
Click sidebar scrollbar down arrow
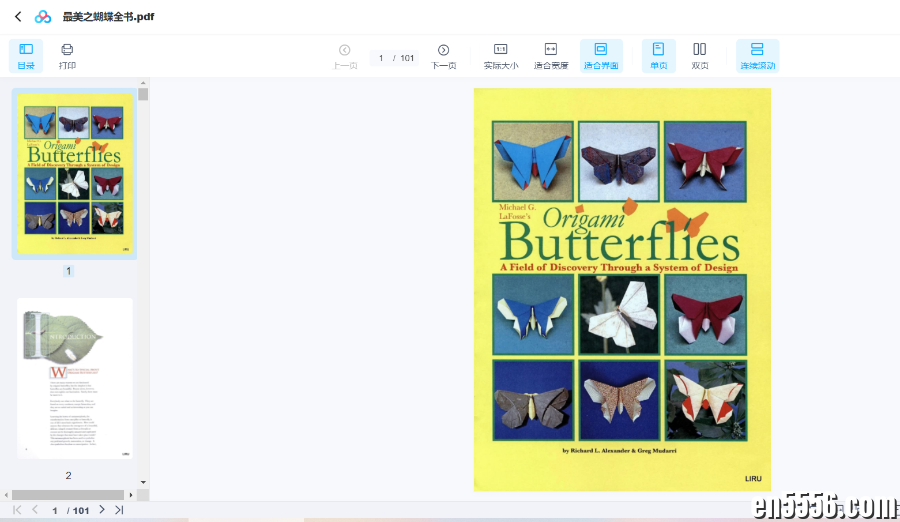click(x=143, y=482)
